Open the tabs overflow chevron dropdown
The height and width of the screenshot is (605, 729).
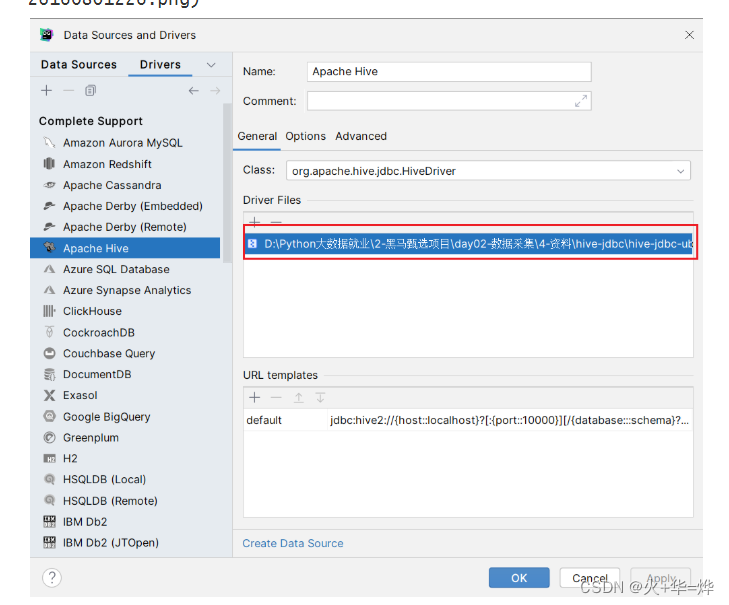coord(211,65)
